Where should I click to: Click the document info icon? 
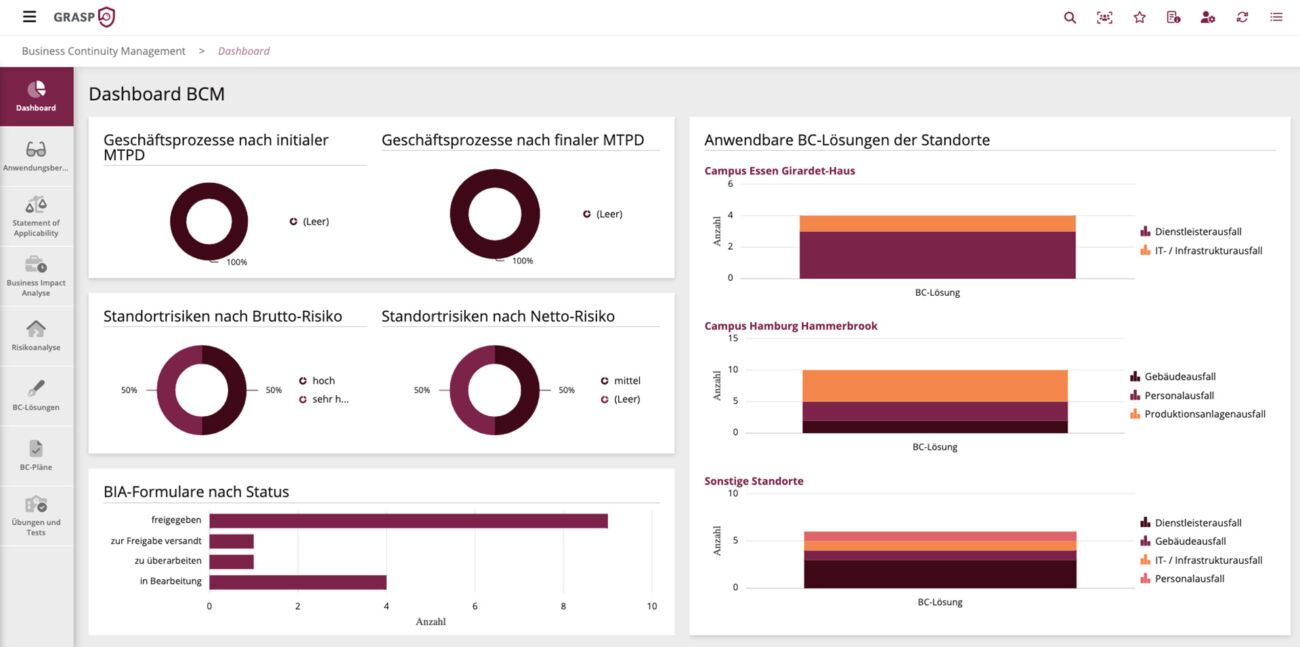[1173, 17]
